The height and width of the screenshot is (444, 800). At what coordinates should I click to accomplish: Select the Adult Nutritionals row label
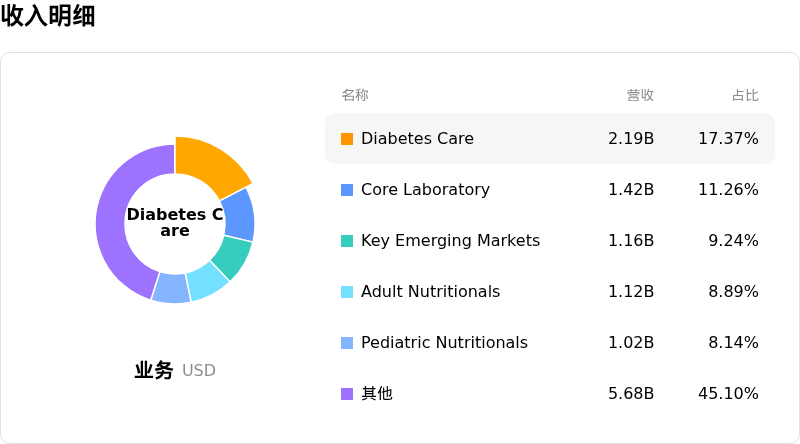[431, 291]
